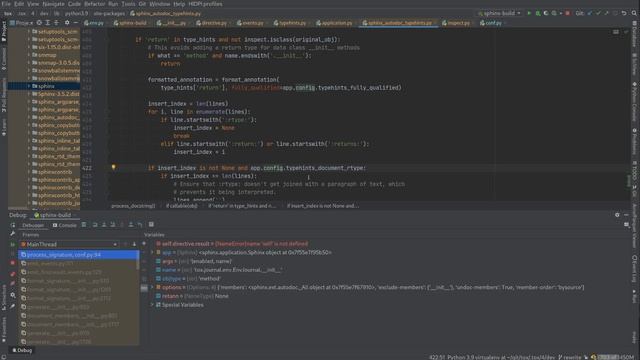Select the sphinx folder in project tree
This screenshot has width=640, height=360.
(44, 86)
